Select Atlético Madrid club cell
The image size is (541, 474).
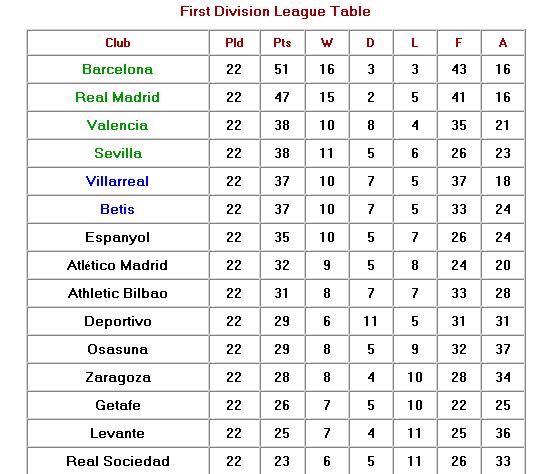click(x=118, y=265)
